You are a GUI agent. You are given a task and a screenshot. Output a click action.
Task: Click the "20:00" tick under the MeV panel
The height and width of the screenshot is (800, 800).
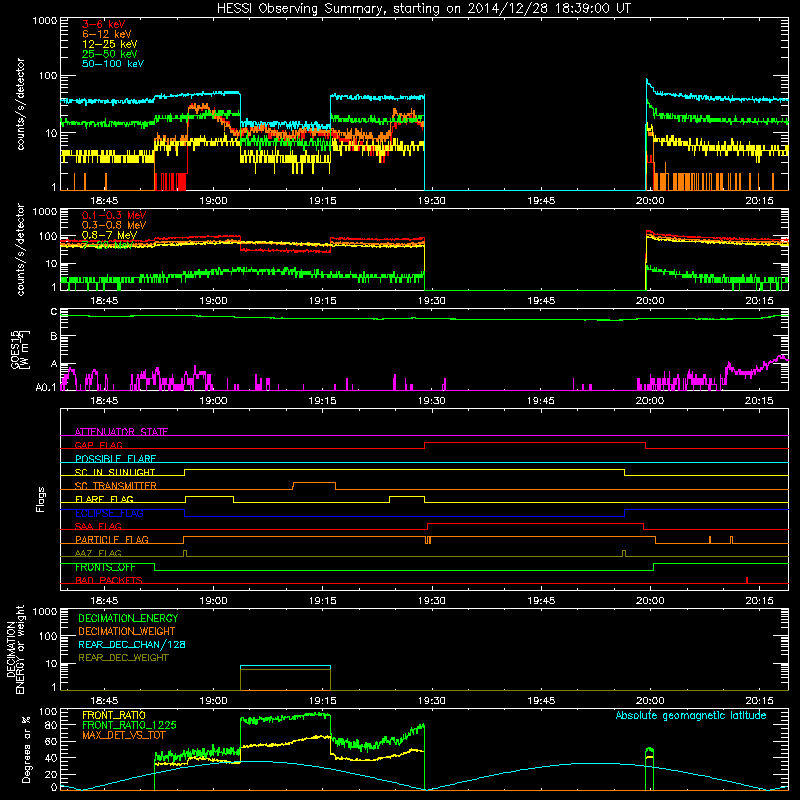(650, 301)
